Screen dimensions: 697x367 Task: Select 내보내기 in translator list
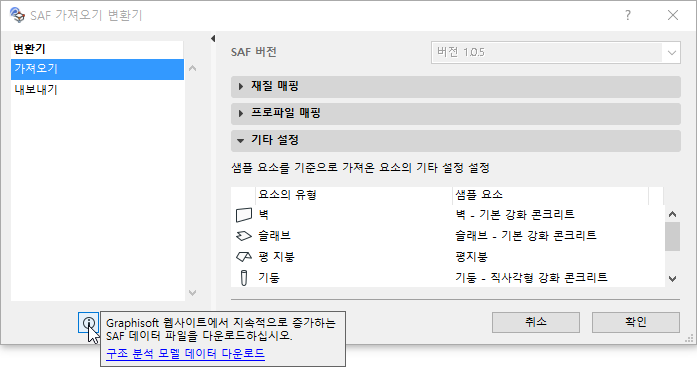click(x=97, y=90)
